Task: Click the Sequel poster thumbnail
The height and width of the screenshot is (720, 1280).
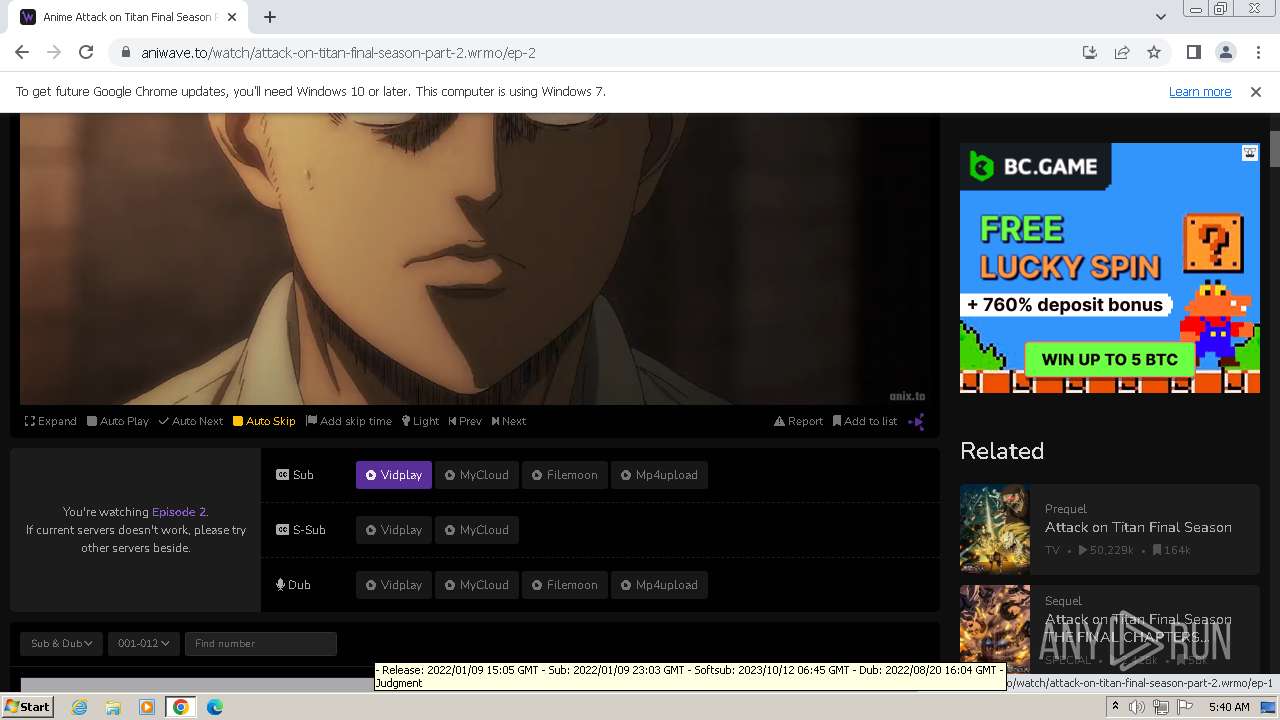Action: pyautogui.click(x=995, y=628)
